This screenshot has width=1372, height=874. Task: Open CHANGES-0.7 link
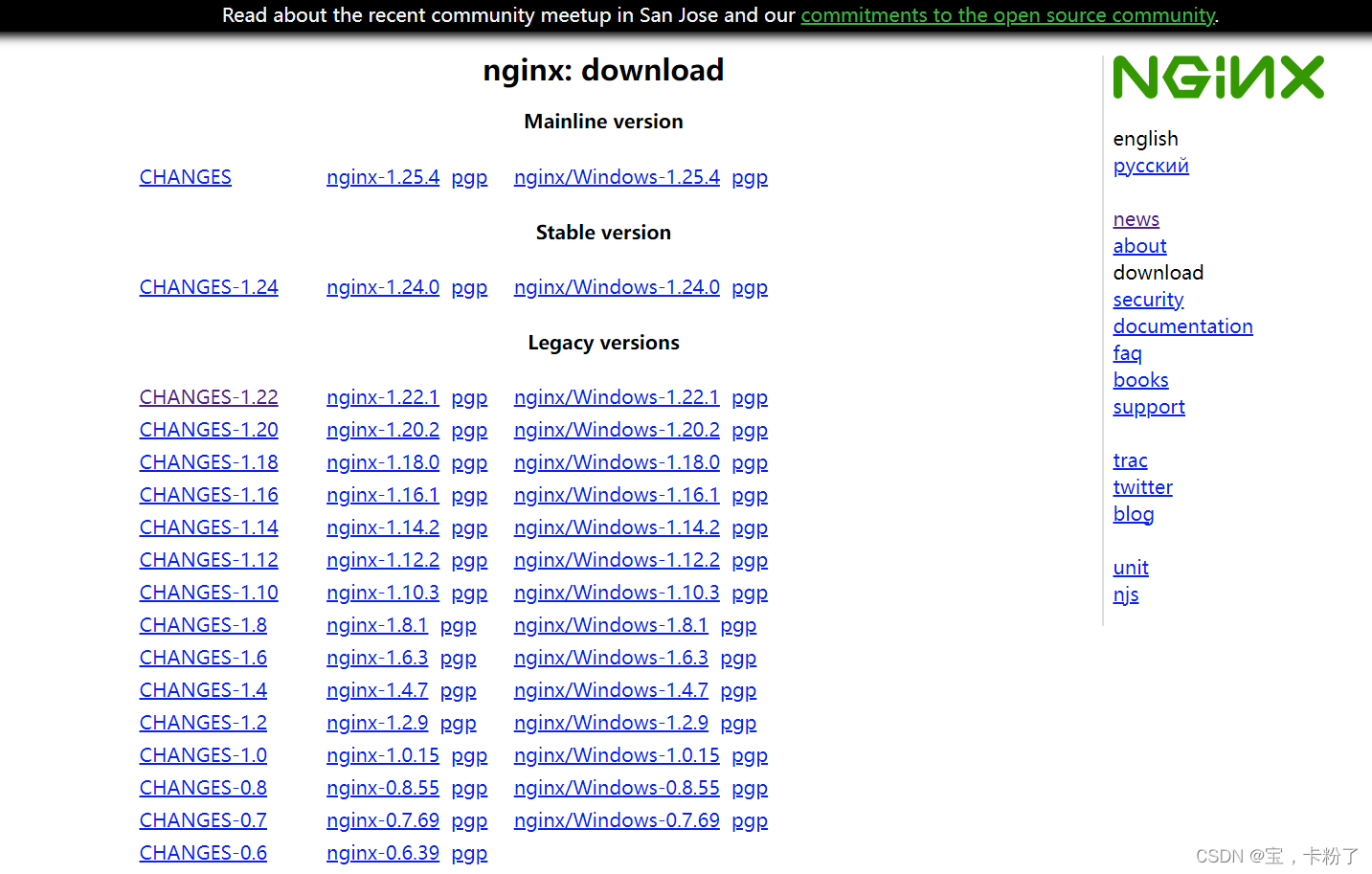[x=203, y=820]
